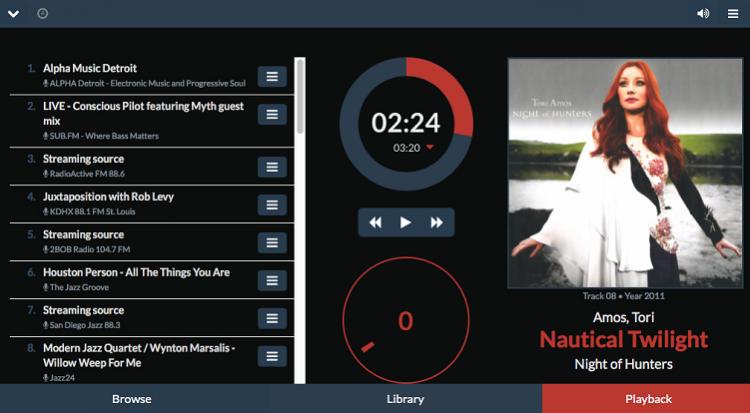The height and width of the screenshot is (413, 750).
Task: Start playback with play button
Action: [x=406, y=223]
